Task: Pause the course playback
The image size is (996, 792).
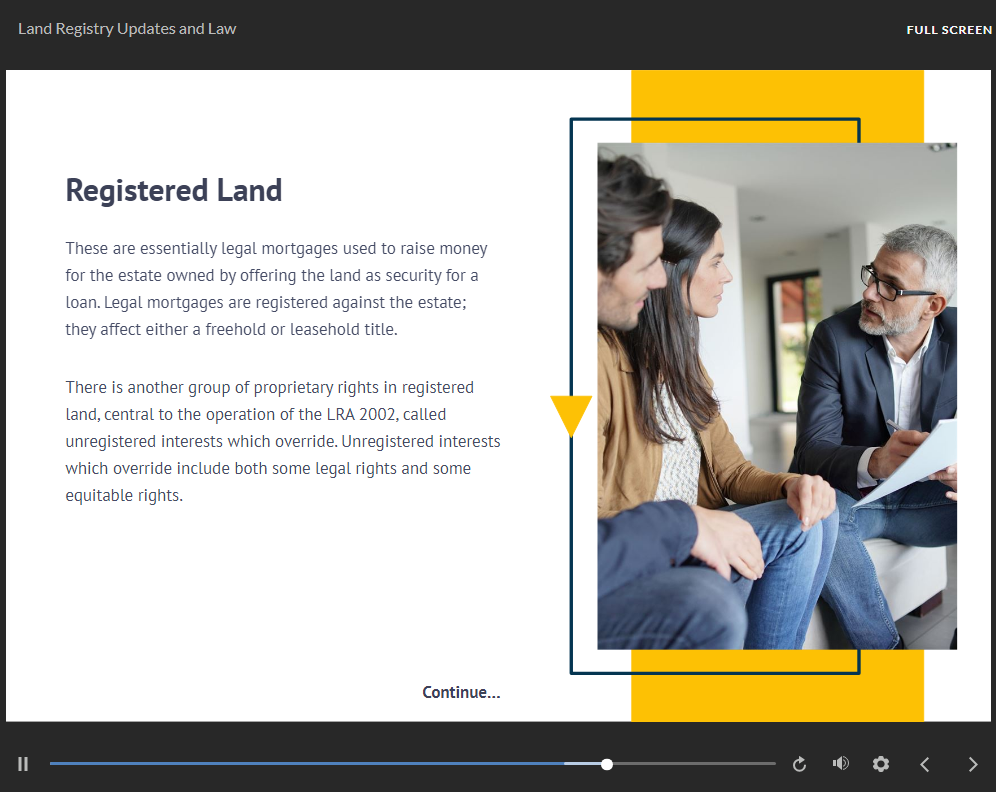Action: [x=24, y=764]
